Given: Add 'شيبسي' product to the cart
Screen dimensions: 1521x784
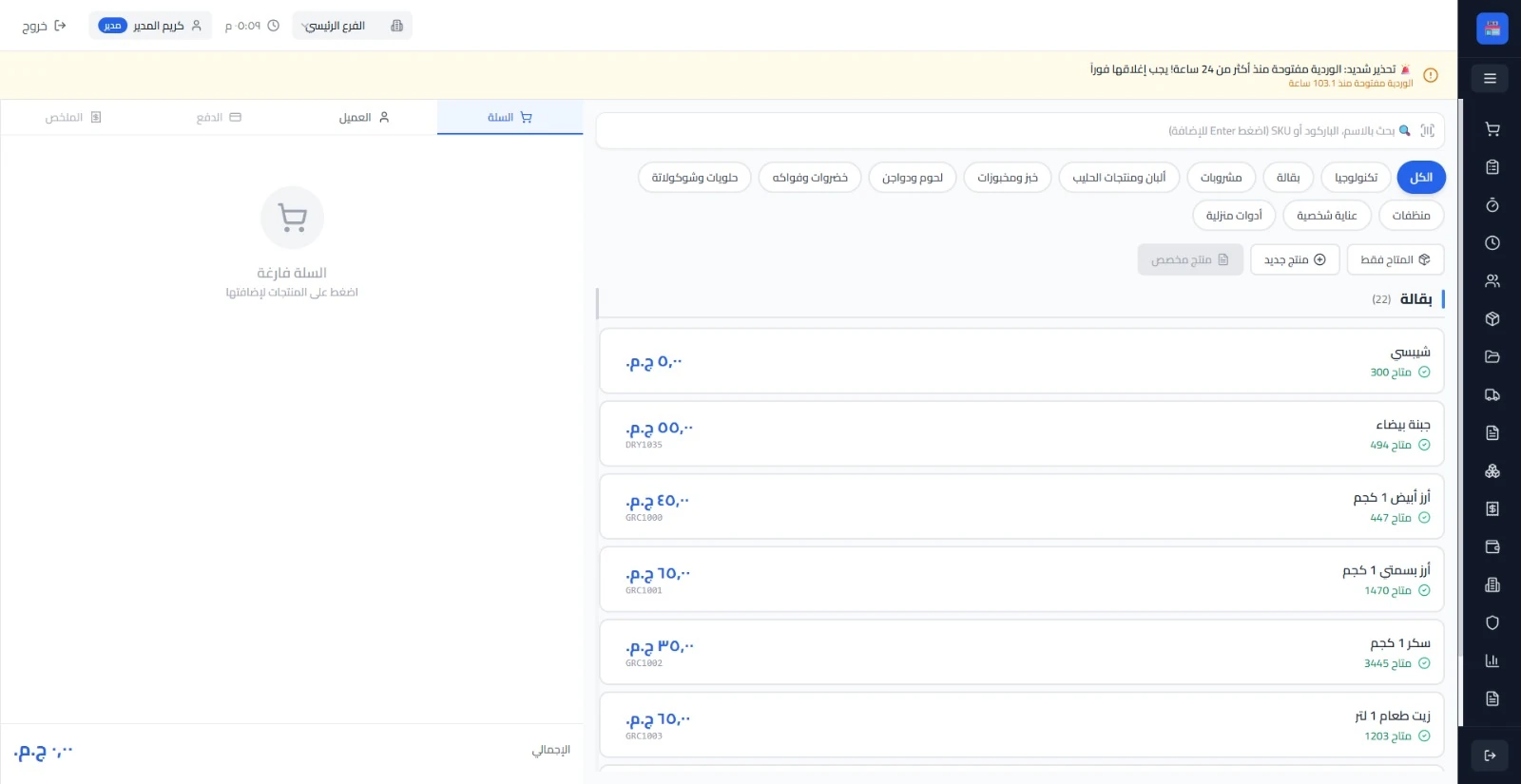Looking at the screenshot, I should click(x=1022, y=361).
